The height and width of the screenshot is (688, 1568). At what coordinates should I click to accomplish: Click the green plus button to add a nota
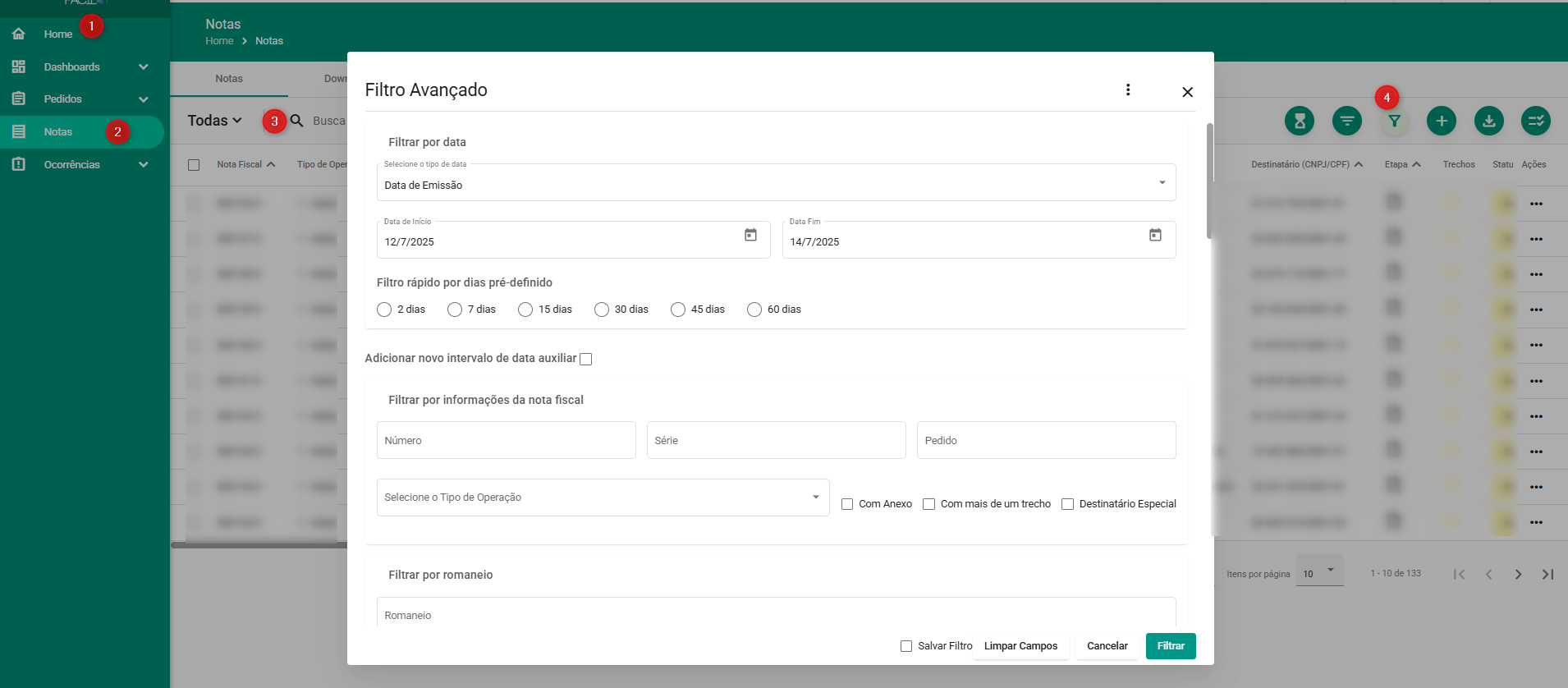1442,121
